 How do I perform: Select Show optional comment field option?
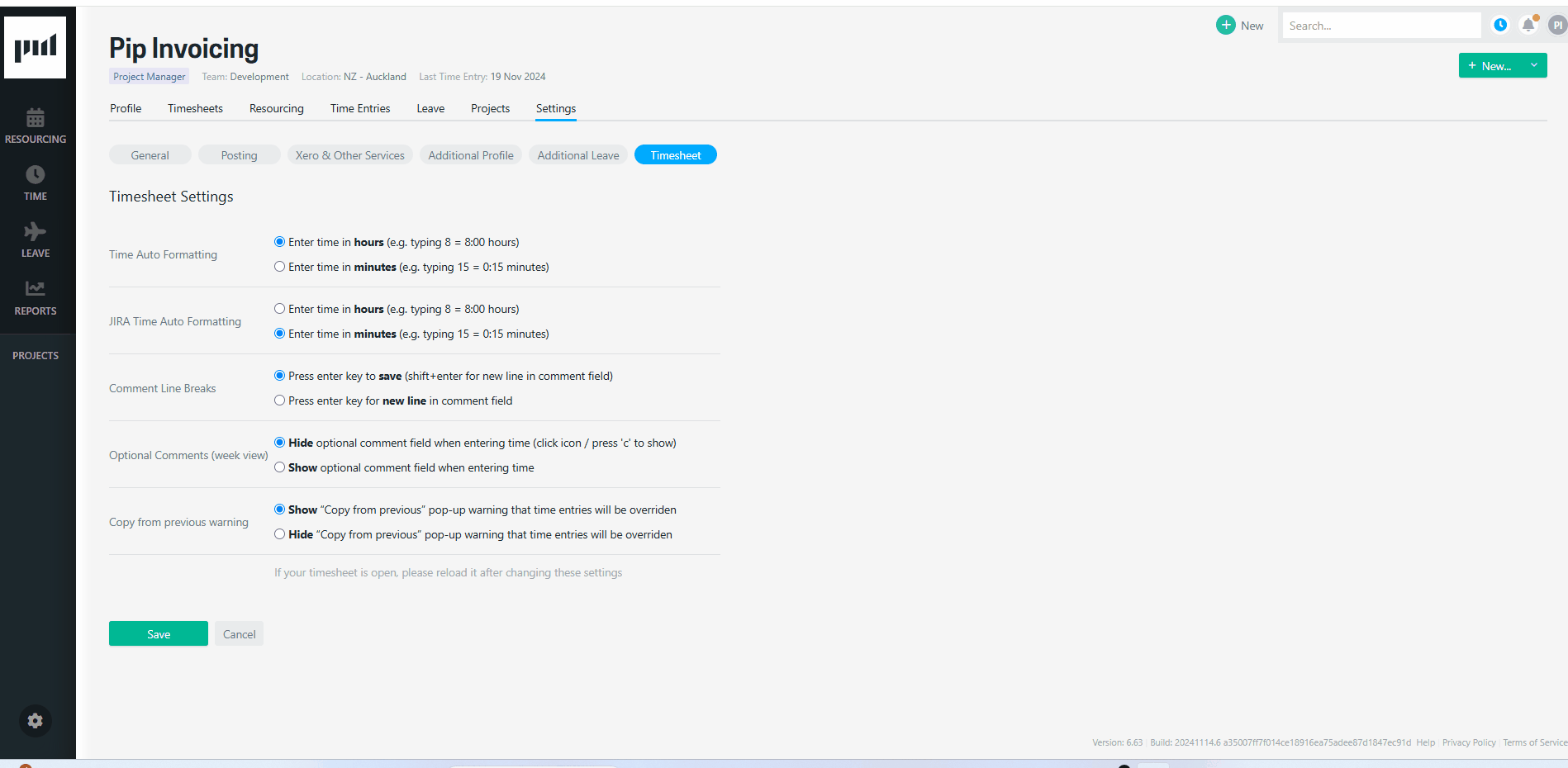point(280,467)
